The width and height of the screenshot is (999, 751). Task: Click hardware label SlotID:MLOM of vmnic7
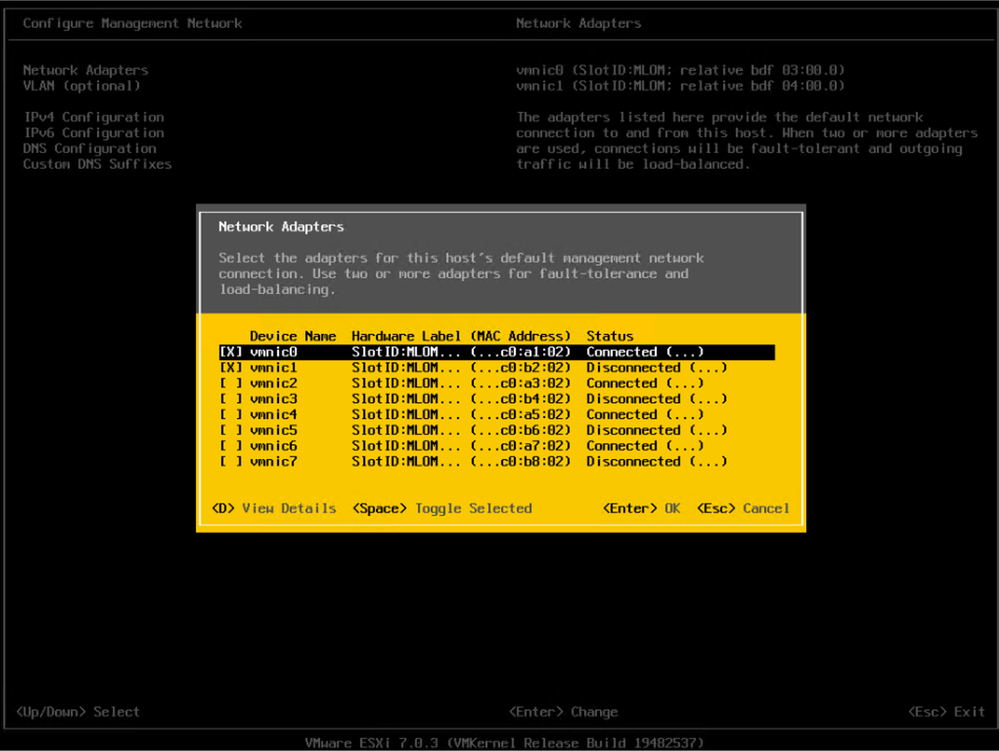(x=406, y=461)
